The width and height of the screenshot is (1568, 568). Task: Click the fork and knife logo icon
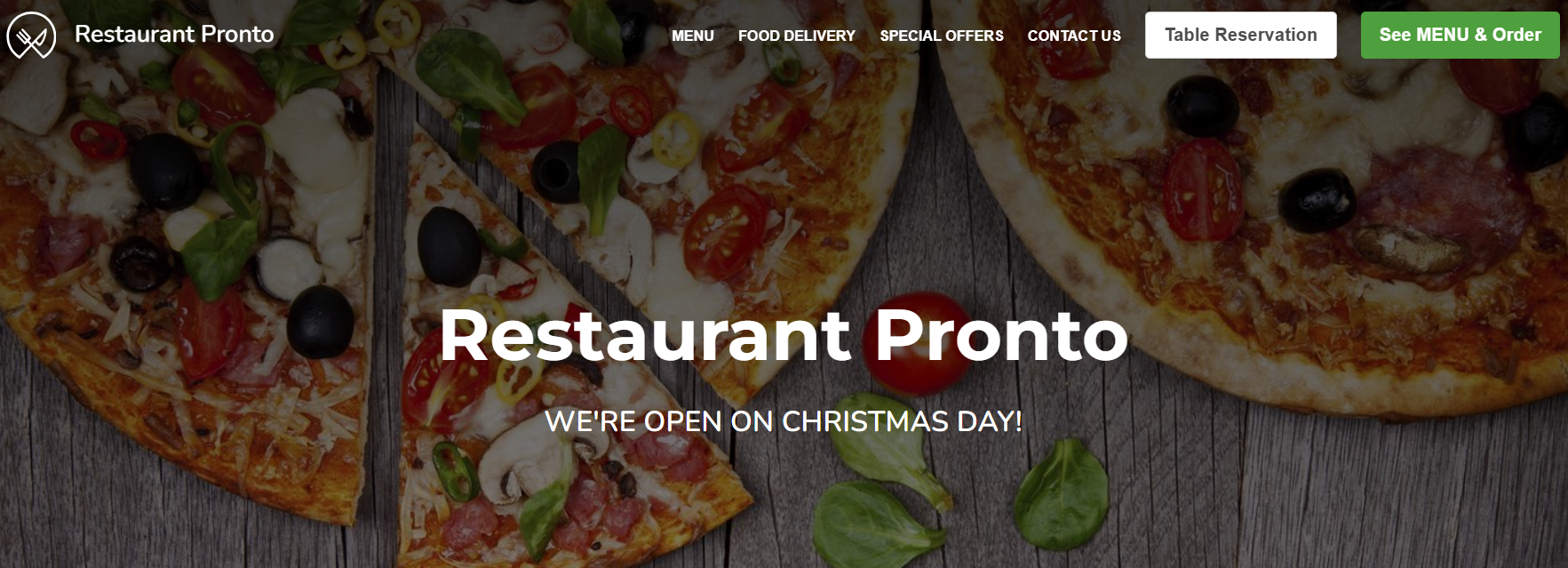31,36
